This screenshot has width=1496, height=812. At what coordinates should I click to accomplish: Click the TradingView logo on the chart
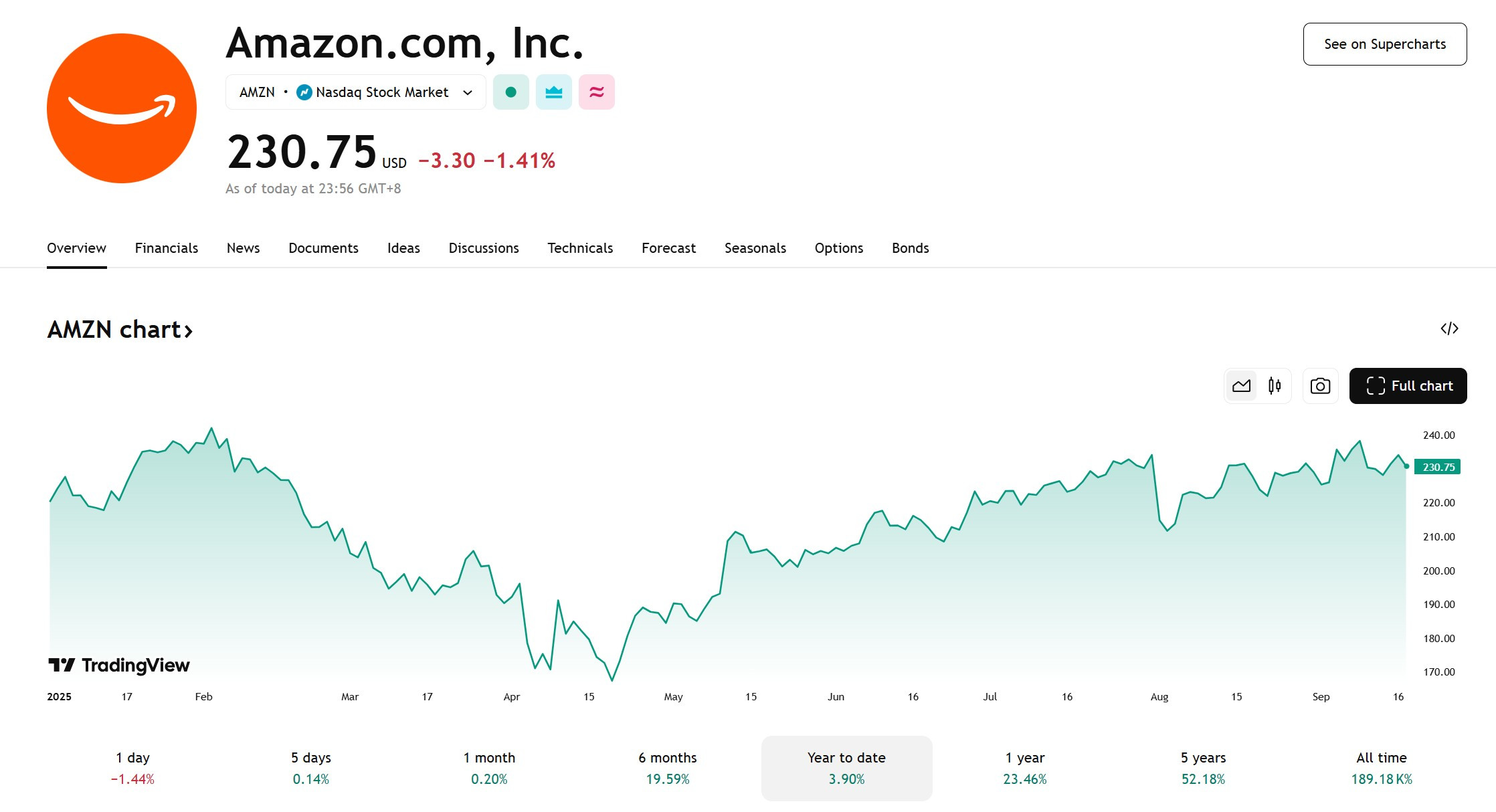pyautogui.click(x=119, y=665)
